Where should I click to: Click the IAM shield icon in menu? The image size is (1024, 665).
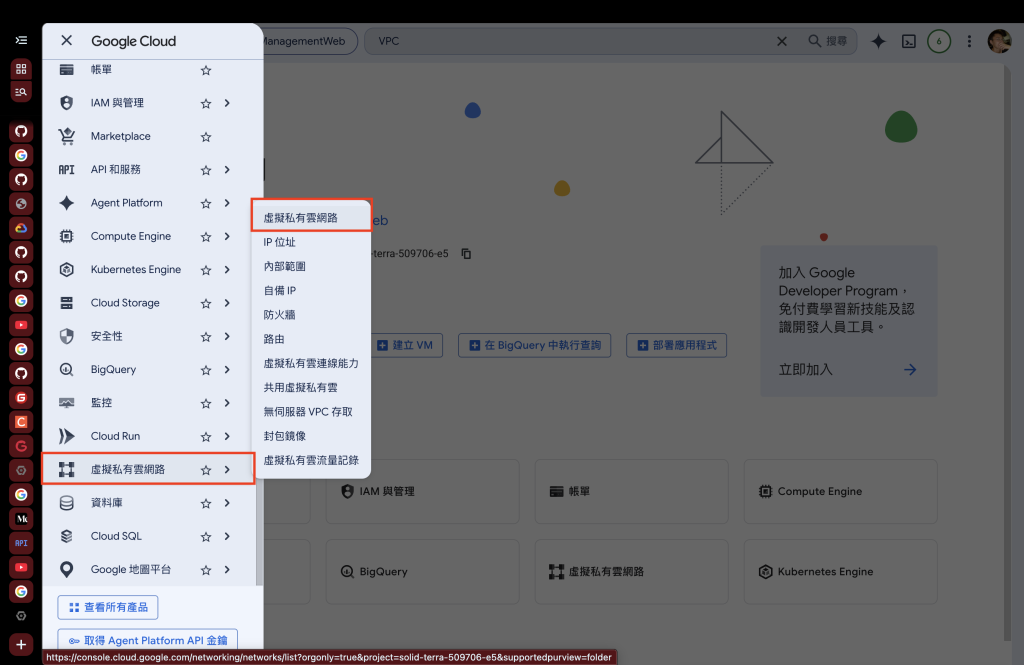67,103
